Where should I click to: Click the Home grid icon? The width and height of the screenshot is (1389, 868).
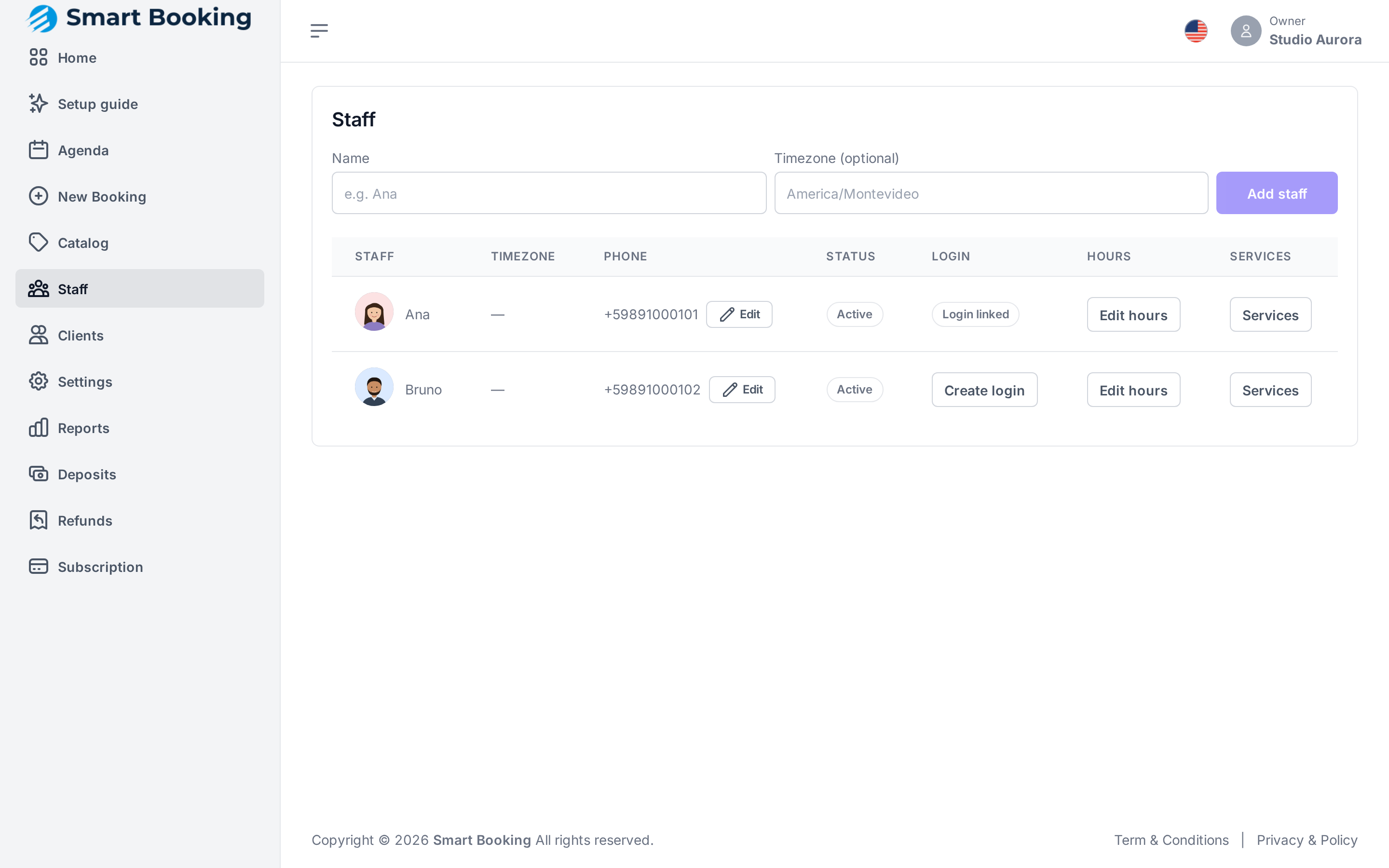[x=39, y=57]
